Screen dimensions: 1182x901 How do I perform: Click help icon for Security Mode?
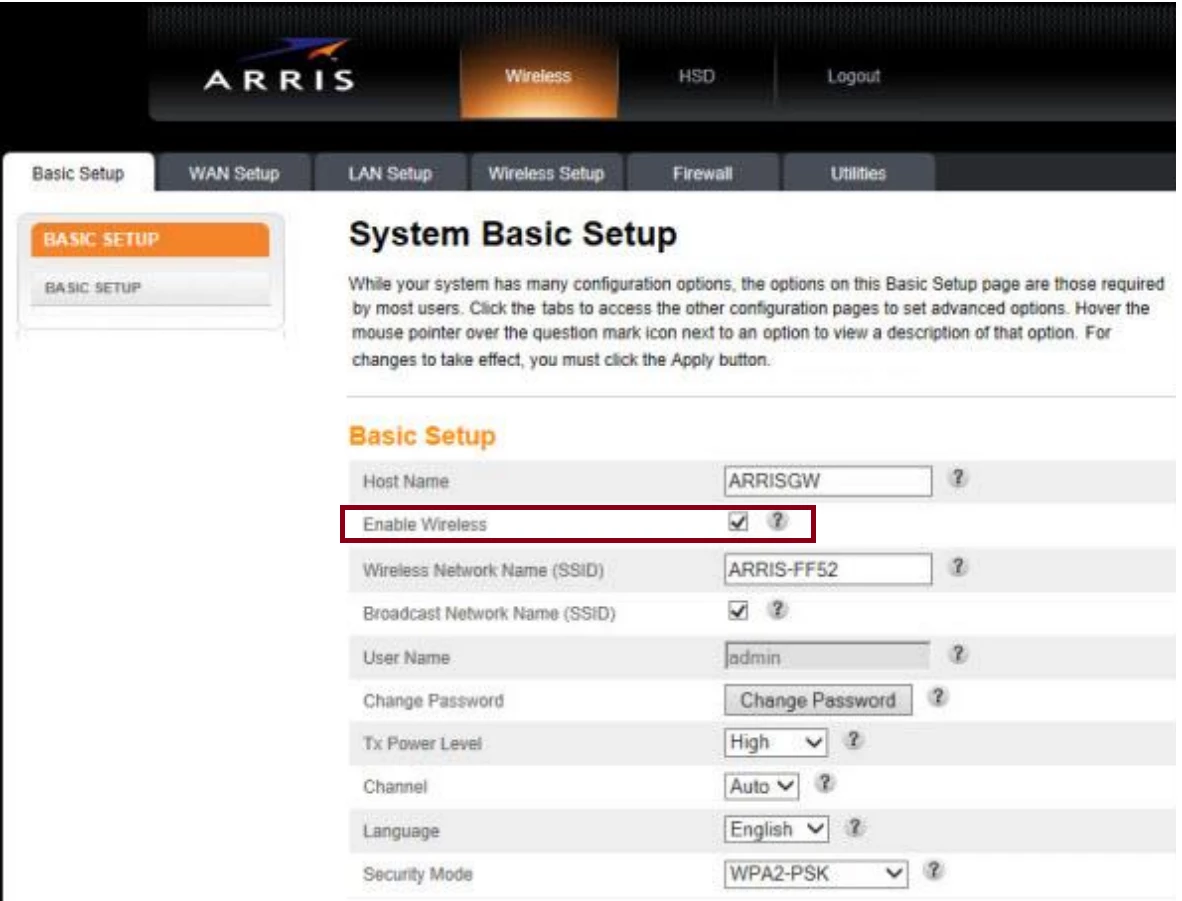tap(934, 871)
